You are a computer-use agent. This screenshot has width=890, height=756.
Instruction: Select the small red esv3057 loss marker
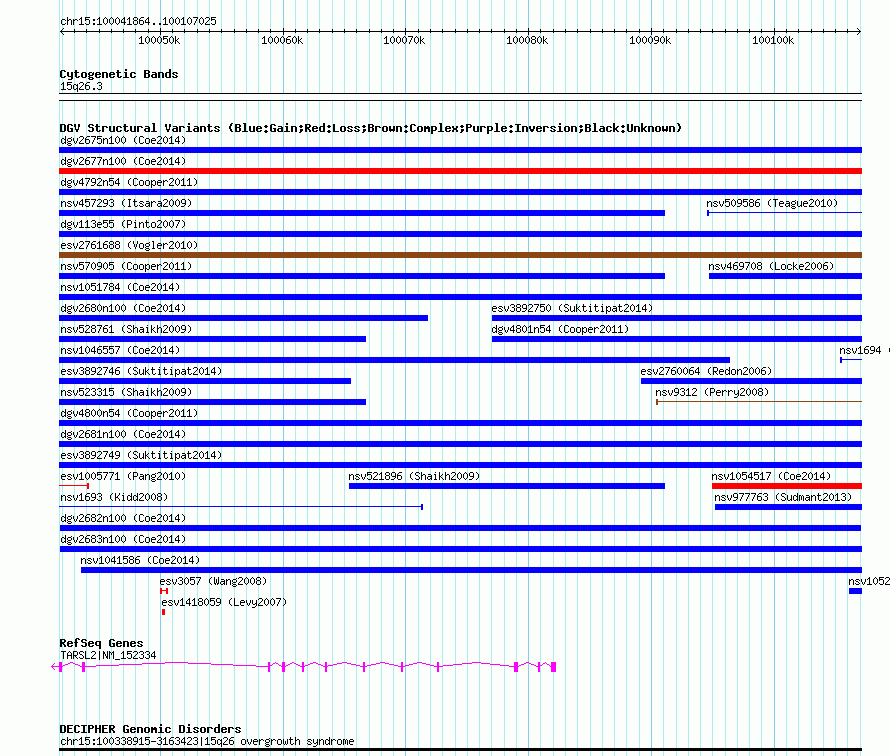click(x=164, y=591)
